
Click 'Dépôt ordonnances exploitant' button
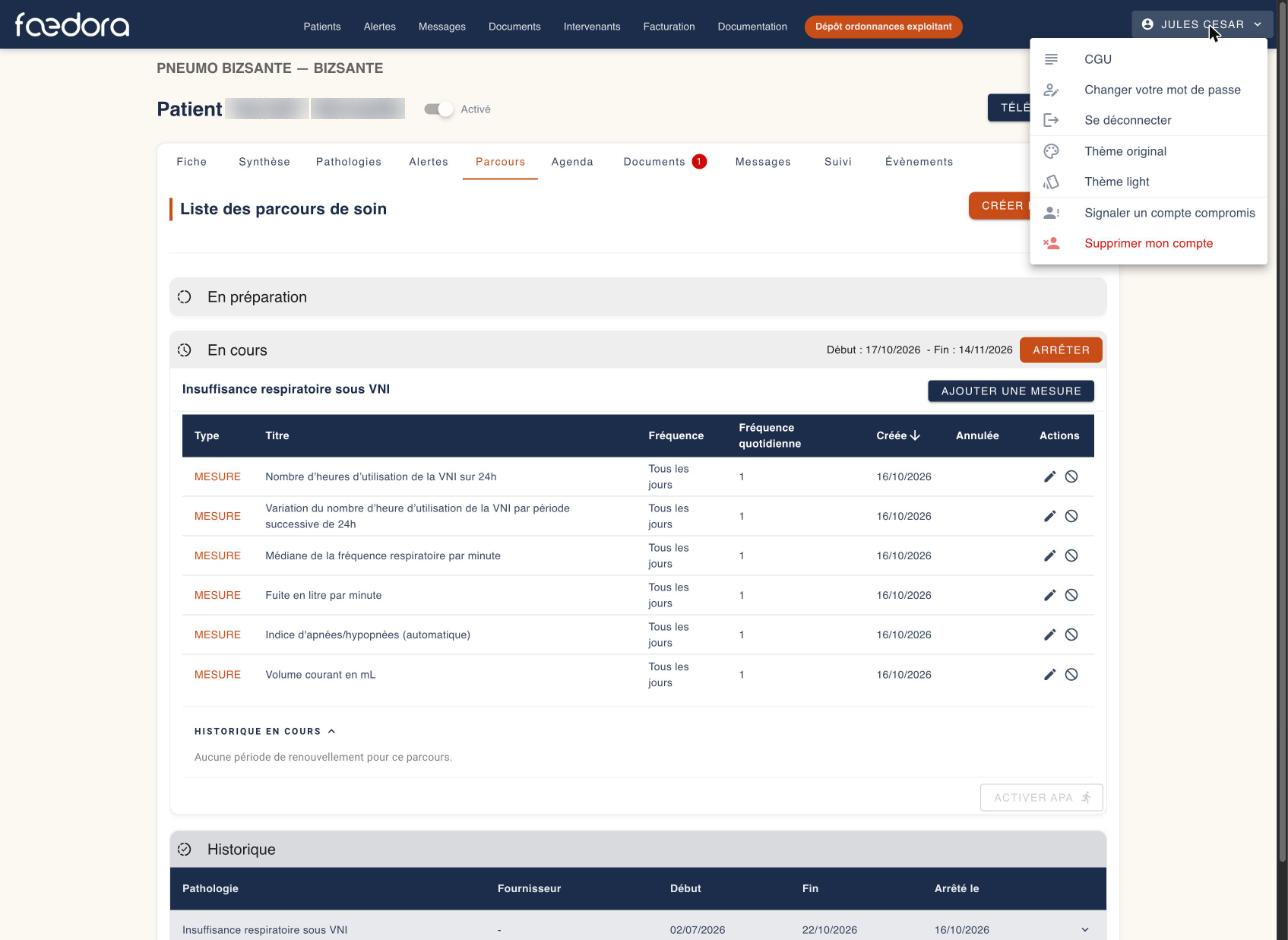(x=883, y=27)
